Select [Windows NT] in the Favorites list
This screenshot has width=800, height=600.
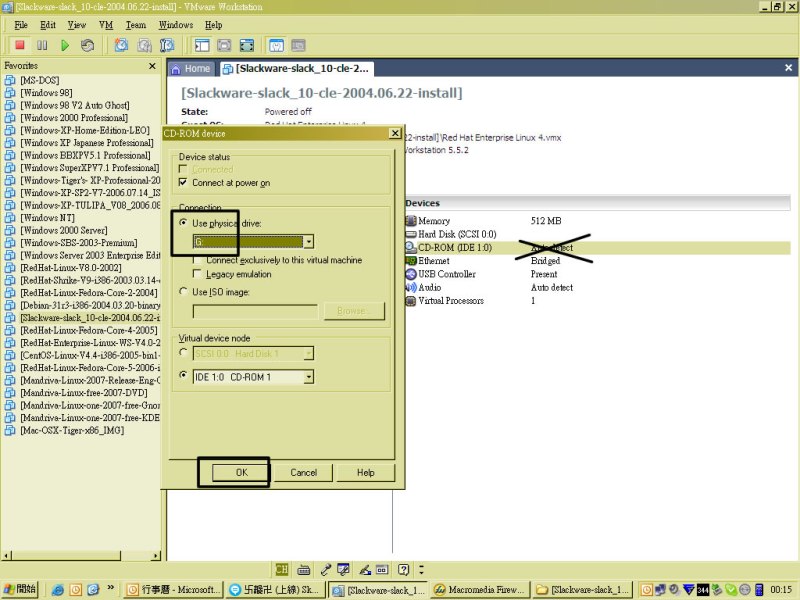tap(47, 217)
